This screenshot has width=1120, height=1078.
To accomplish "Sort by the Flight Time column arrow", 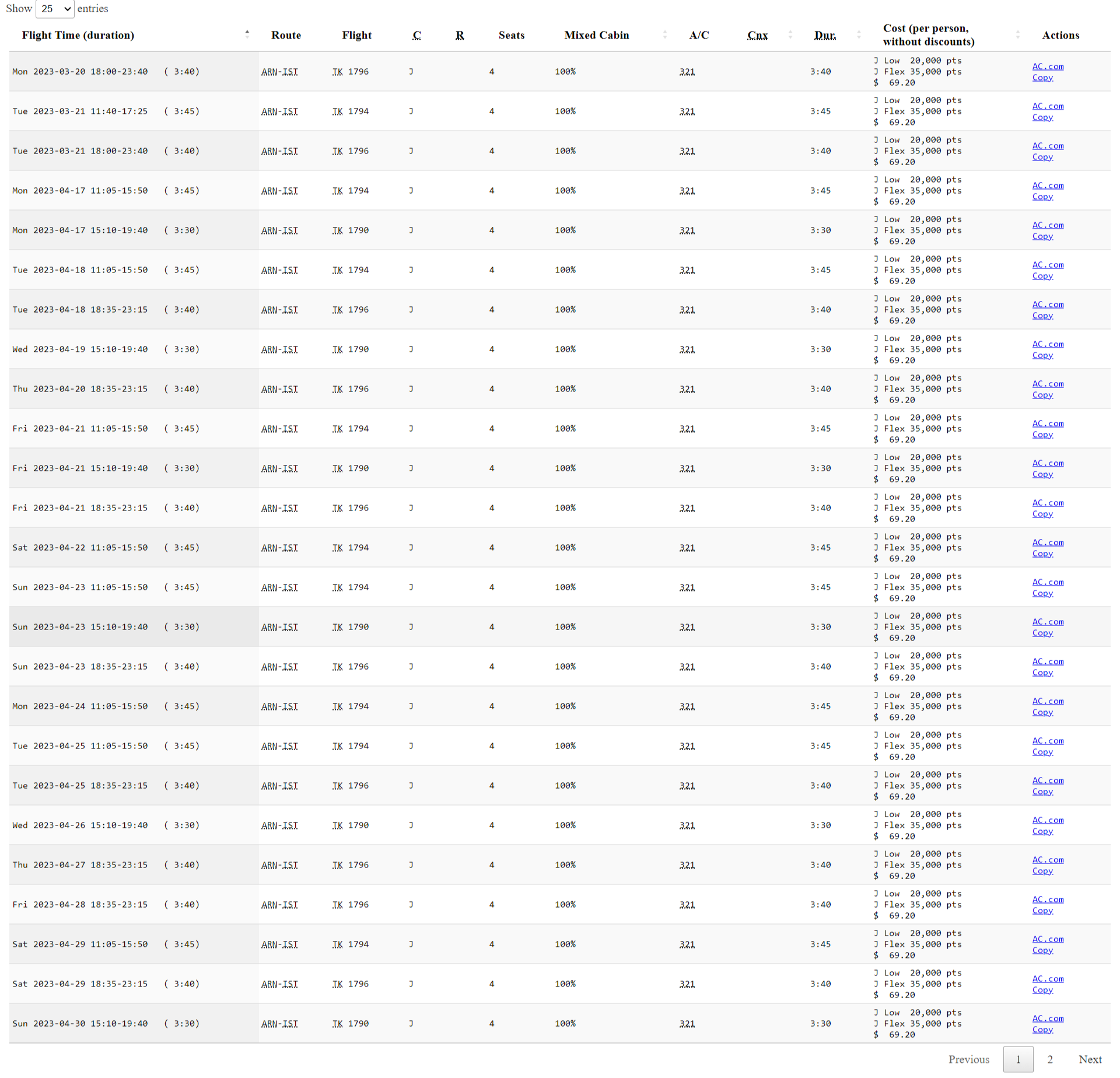I will point(248,33).
